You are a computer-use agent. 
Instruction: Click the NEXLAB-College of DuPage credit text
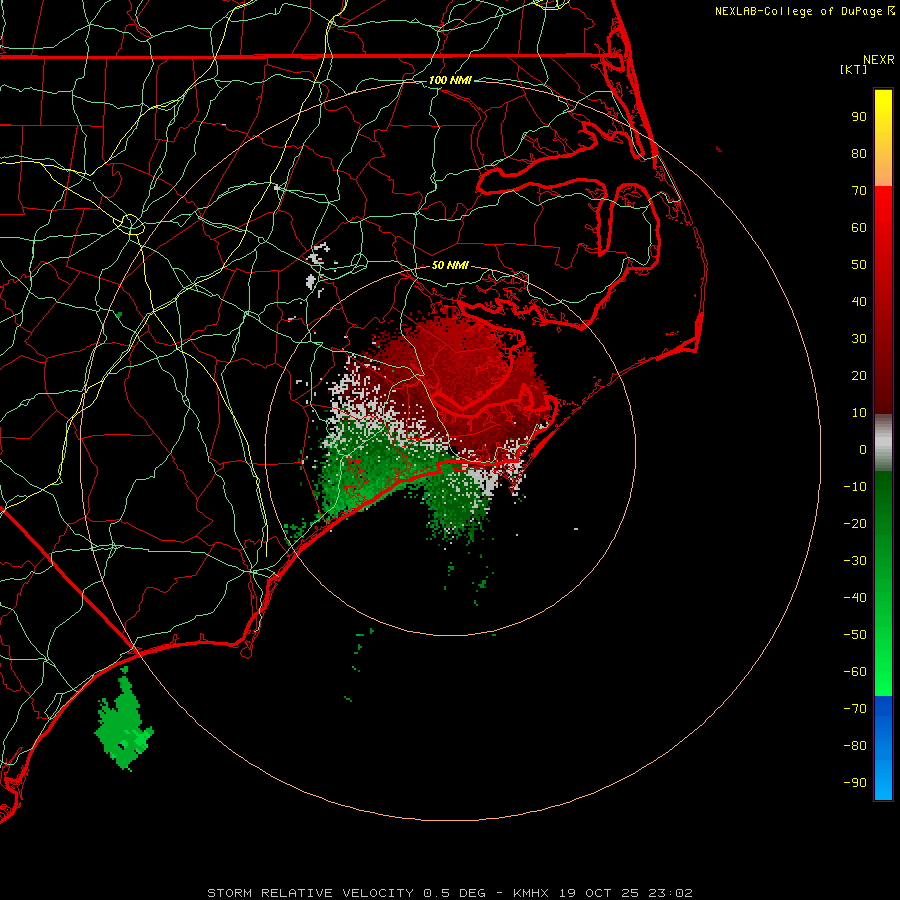(798, 11)
